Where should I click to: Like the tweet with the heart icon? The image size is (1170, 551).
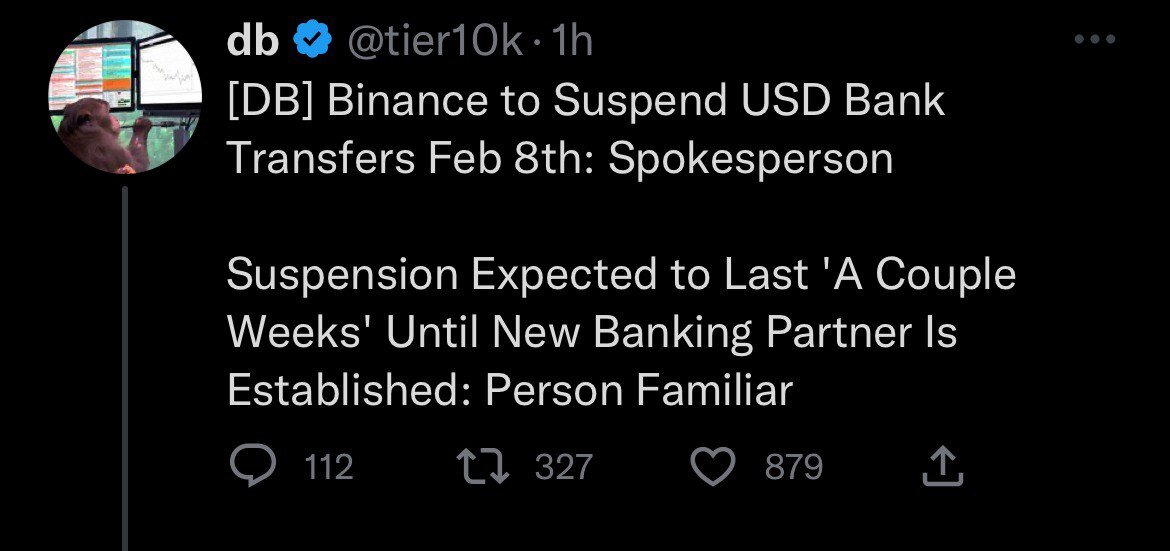(713, 466)
